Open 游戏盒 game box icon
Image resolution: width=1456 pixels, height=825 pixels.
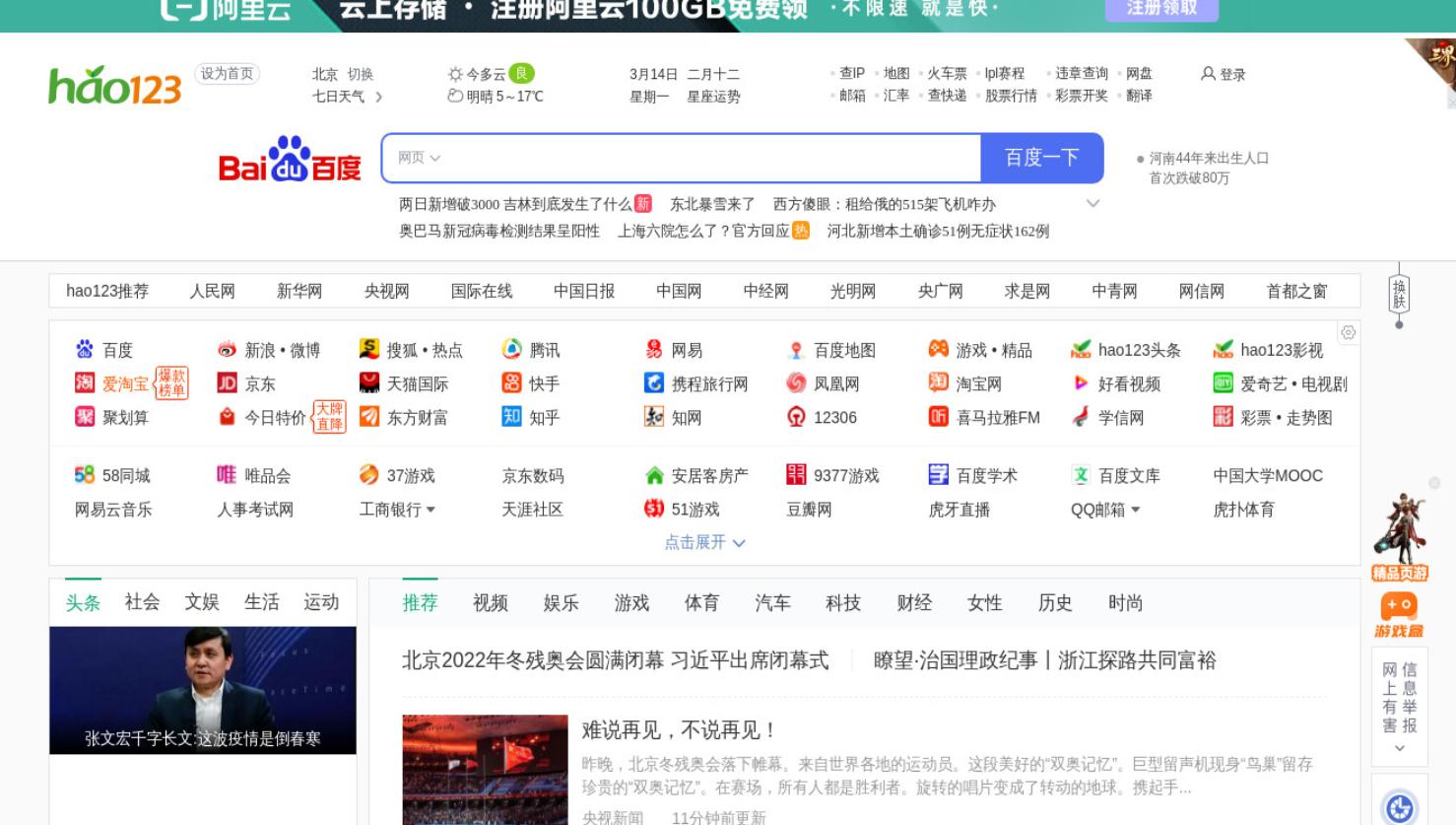tap(1400, 616)
